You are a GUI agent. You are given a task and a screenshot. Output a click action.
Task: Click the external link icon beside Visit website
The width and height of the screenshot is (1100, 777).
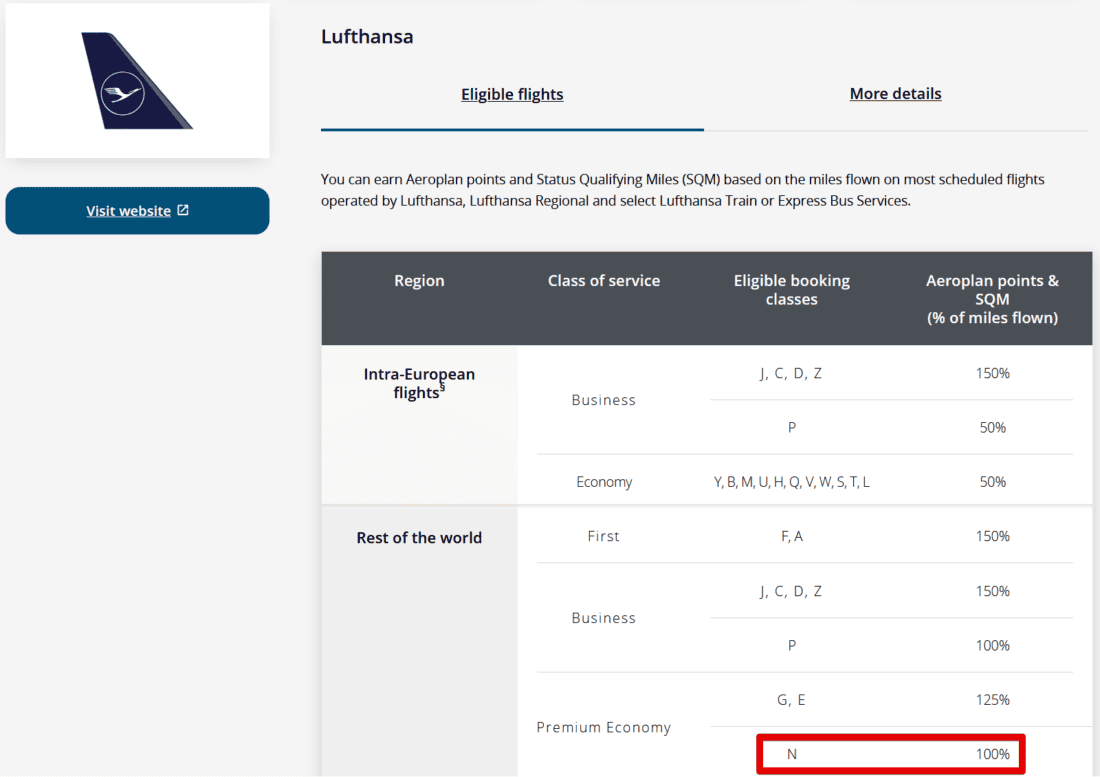coord(183,210)
